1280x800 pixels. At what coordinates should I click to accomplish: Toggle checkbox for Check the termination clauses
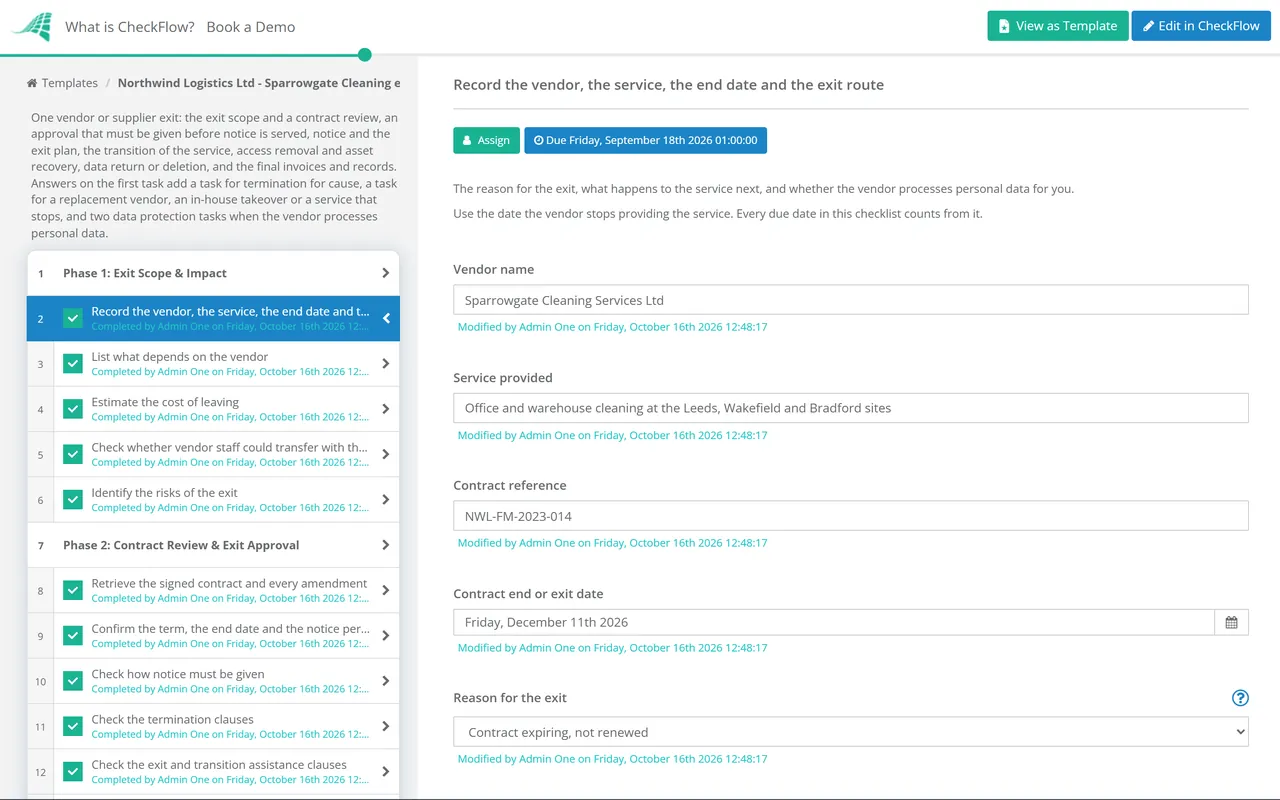coord(73,726)
